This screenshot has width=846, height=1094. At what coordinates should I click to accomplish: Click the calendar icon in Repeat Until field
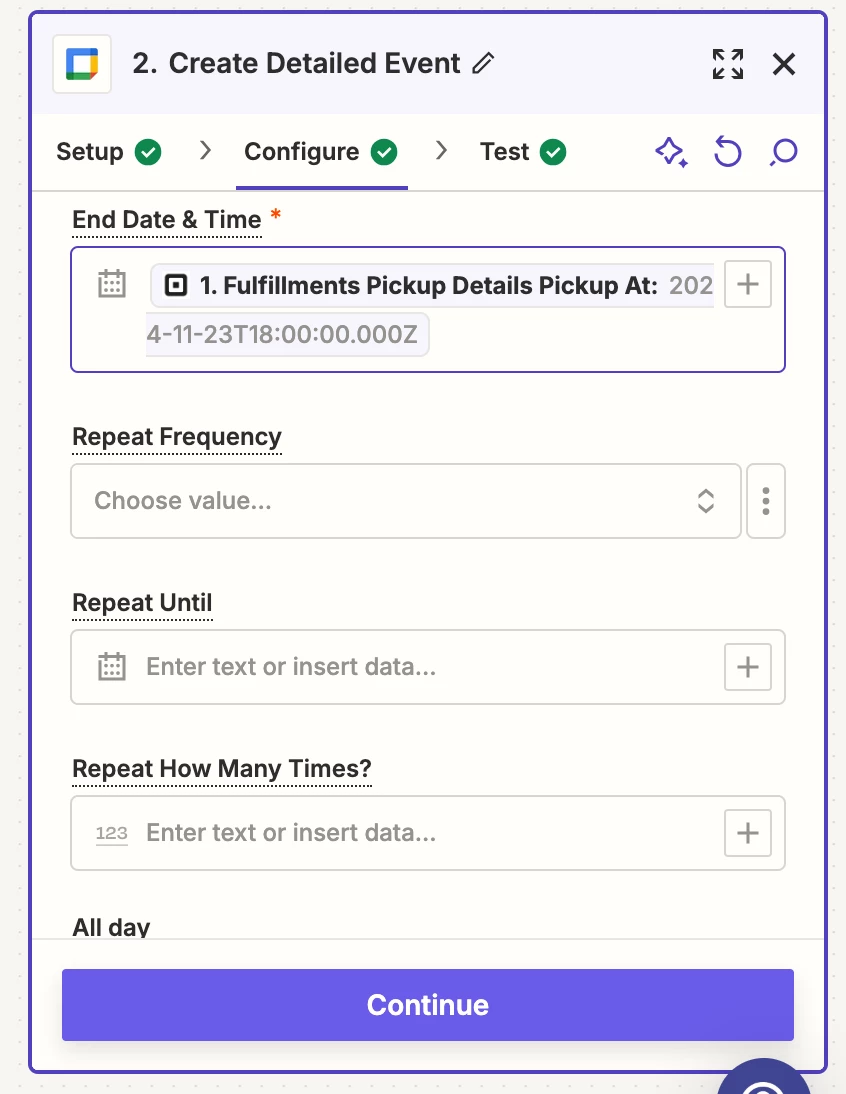click(x=112, y=667)
